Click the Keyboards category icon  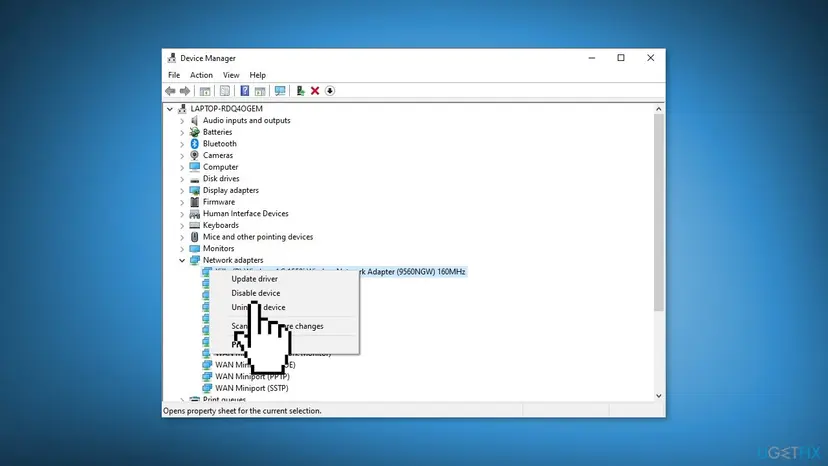[x=194, y=225]
